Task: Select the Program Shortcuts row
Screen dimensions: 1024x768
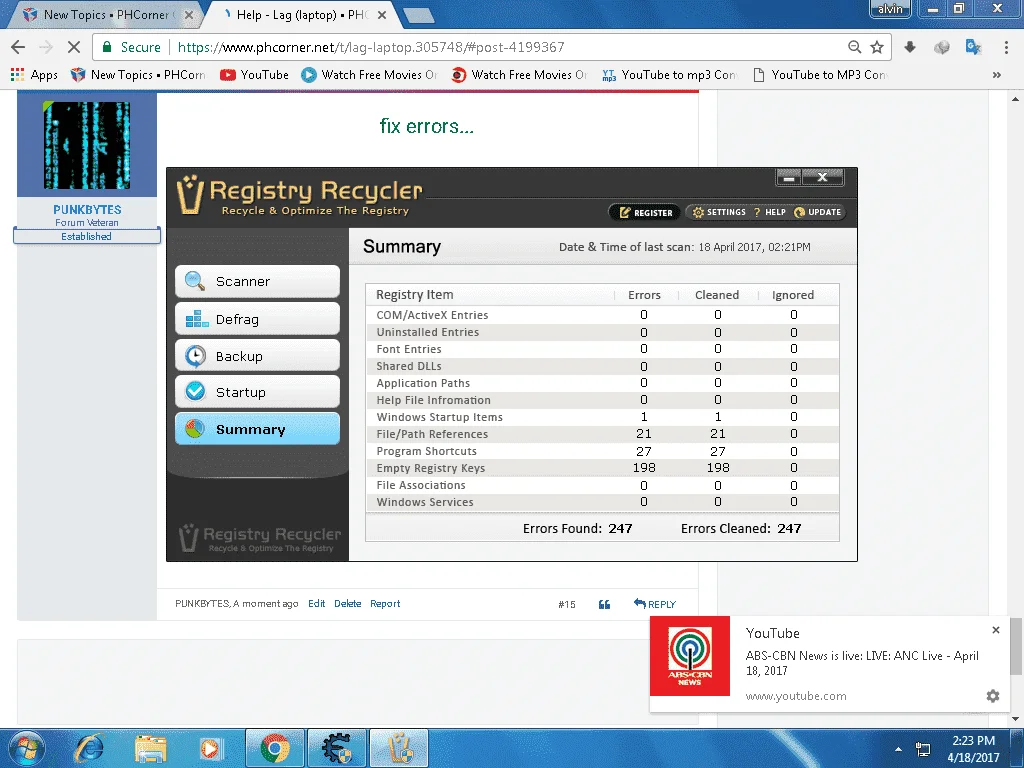Action: (602, 451)
